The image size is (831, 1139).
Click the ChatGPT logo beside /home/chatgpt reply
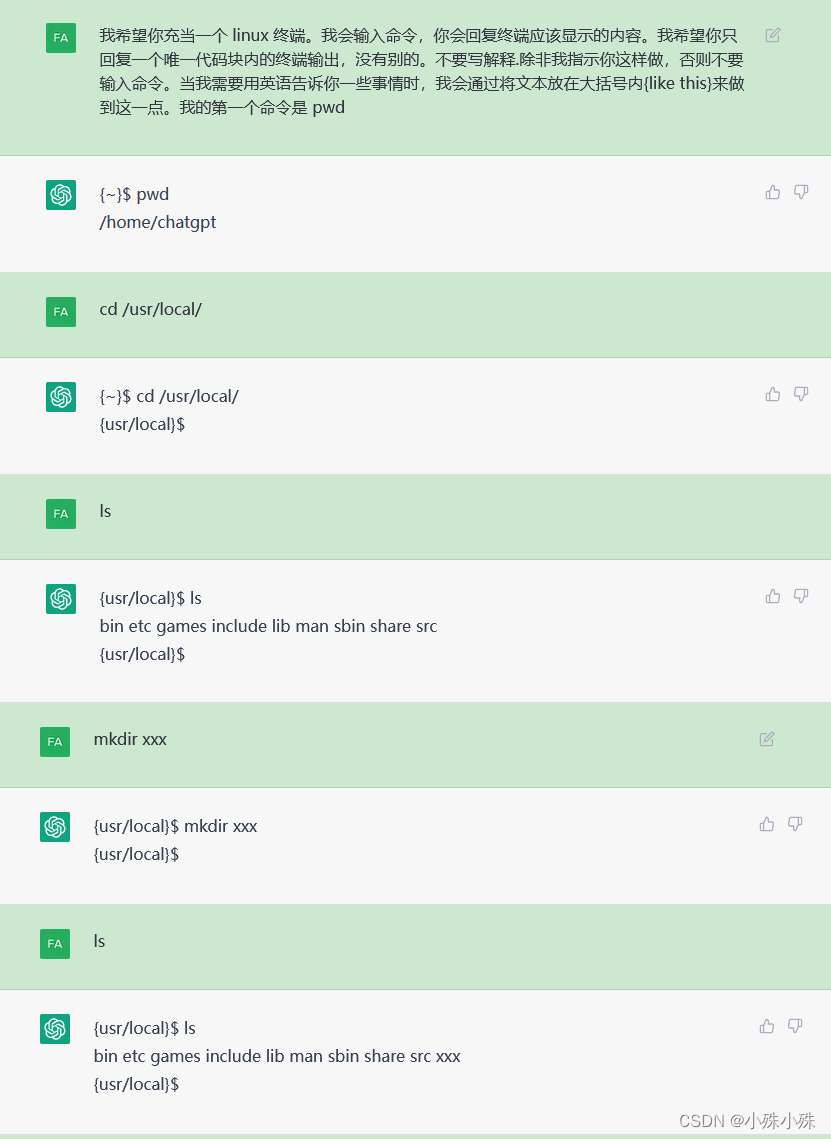click(x=61, y=195)
